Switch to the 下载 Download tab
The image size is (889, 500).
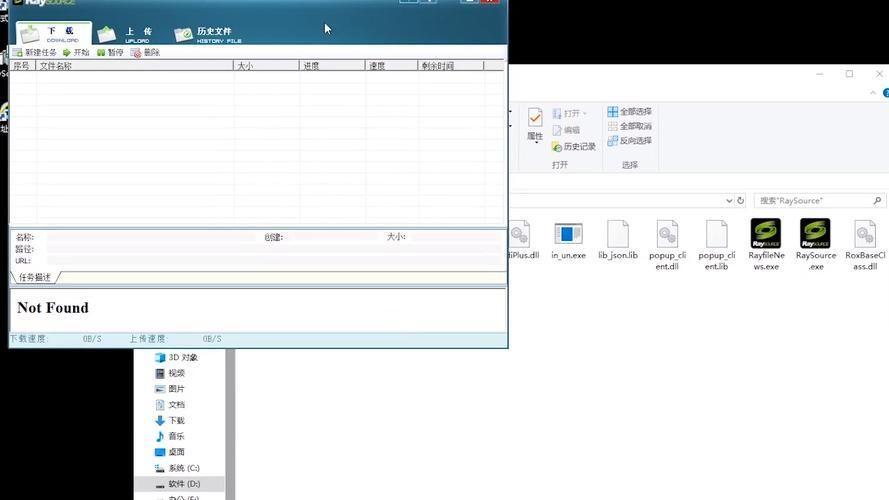(53, 33)
